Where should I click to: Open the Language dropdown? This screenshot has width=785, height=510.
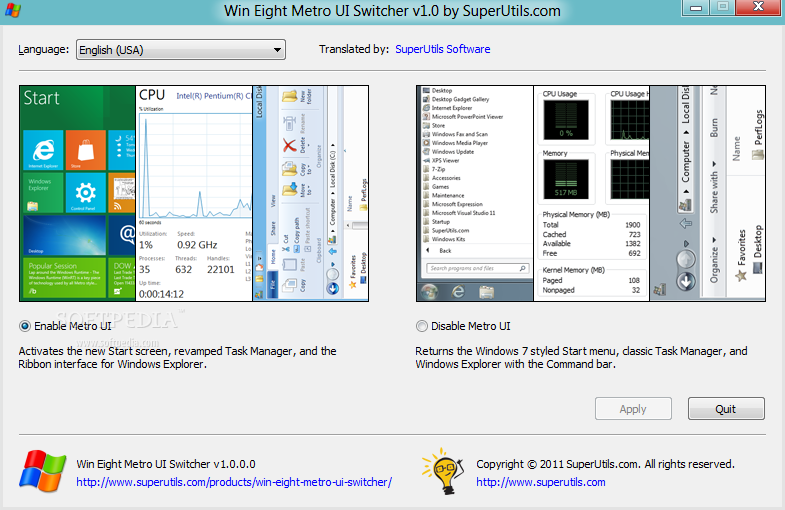[181, 50]
